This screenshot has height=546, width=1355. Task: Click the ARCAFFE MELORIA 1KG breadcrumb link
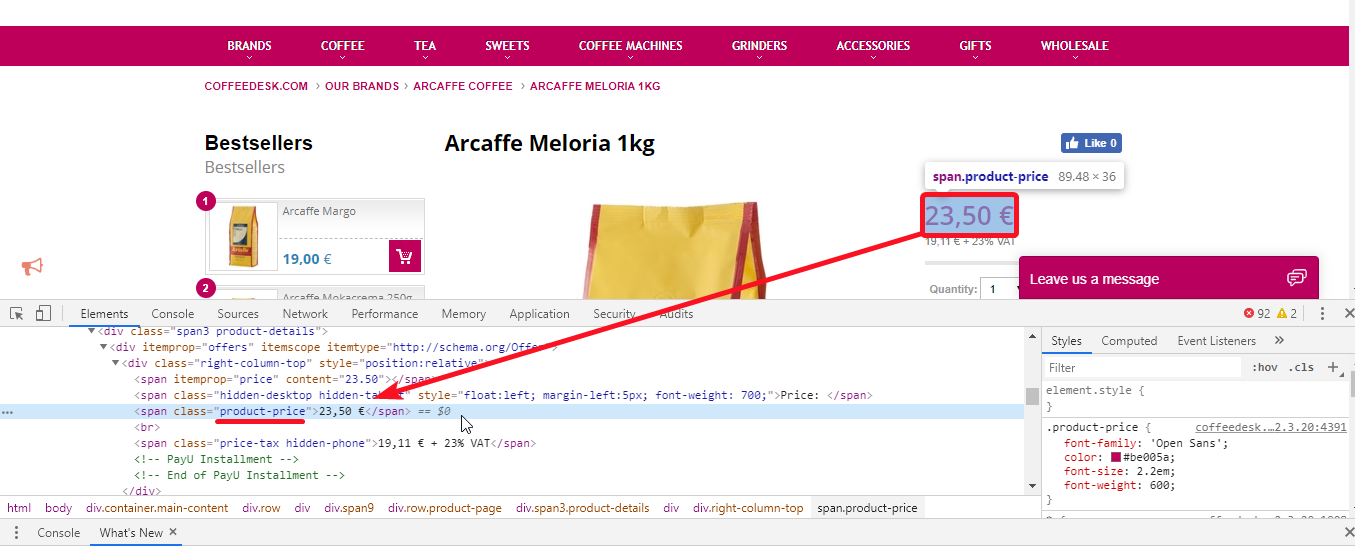[x=595, y=86]
